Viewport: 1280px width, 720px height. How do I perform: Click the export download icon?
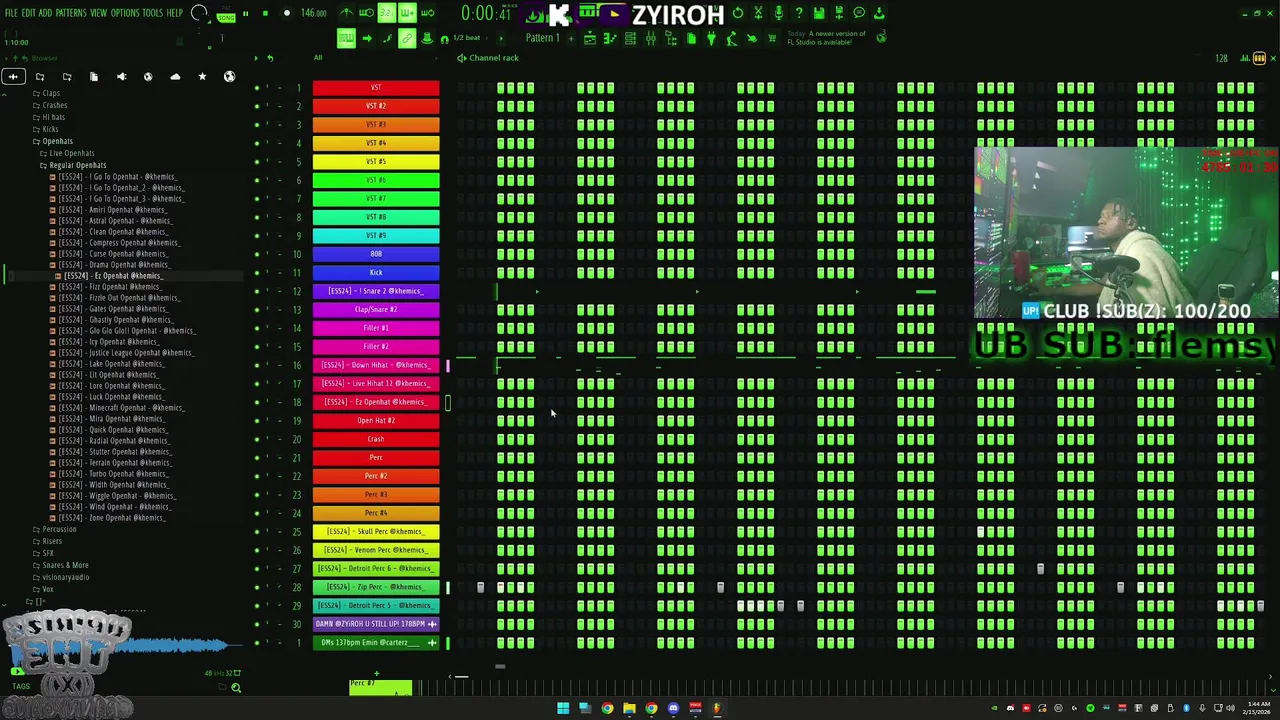[879, 13]
